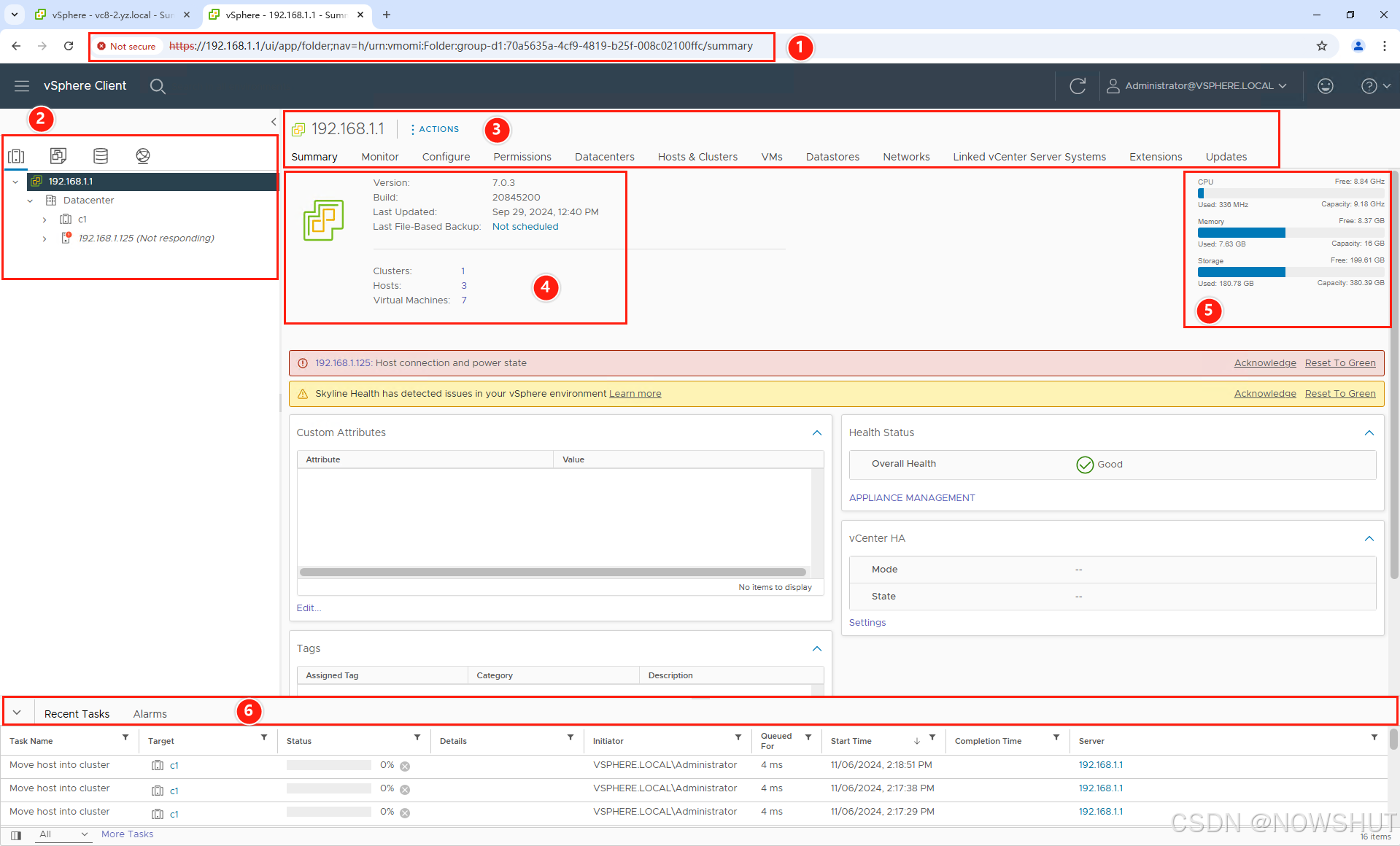Viewport: 1400px width, 846px height.
Task: Select host 192.168.1.125 (Not responding)
Action: tap(146, 238)
